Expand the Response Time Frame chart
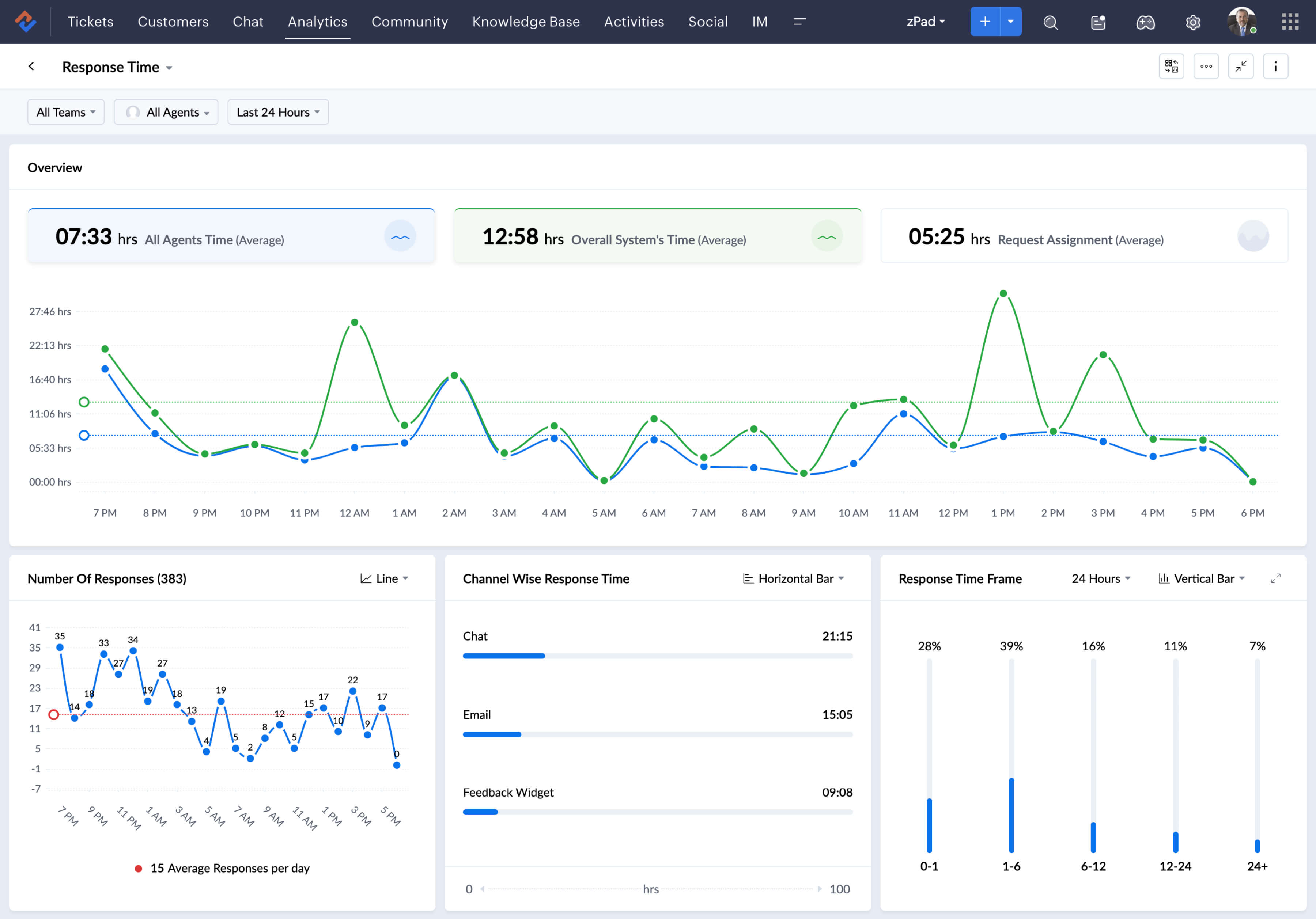The image size is (1316, 919). [x=1275, y=579]
